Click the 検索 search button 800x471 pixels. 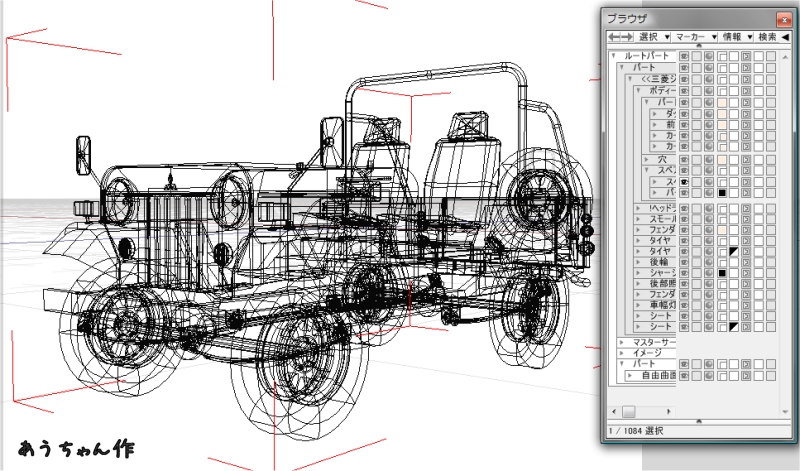pyautogui.click(x=767, y=37)
